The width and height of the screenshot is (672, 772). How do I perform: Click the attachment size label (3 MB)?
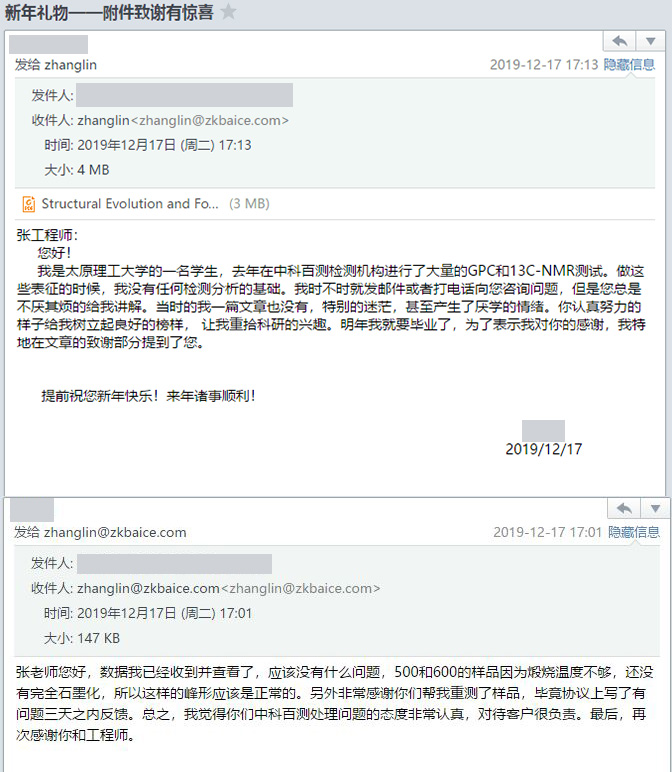(x=249, y=204)
